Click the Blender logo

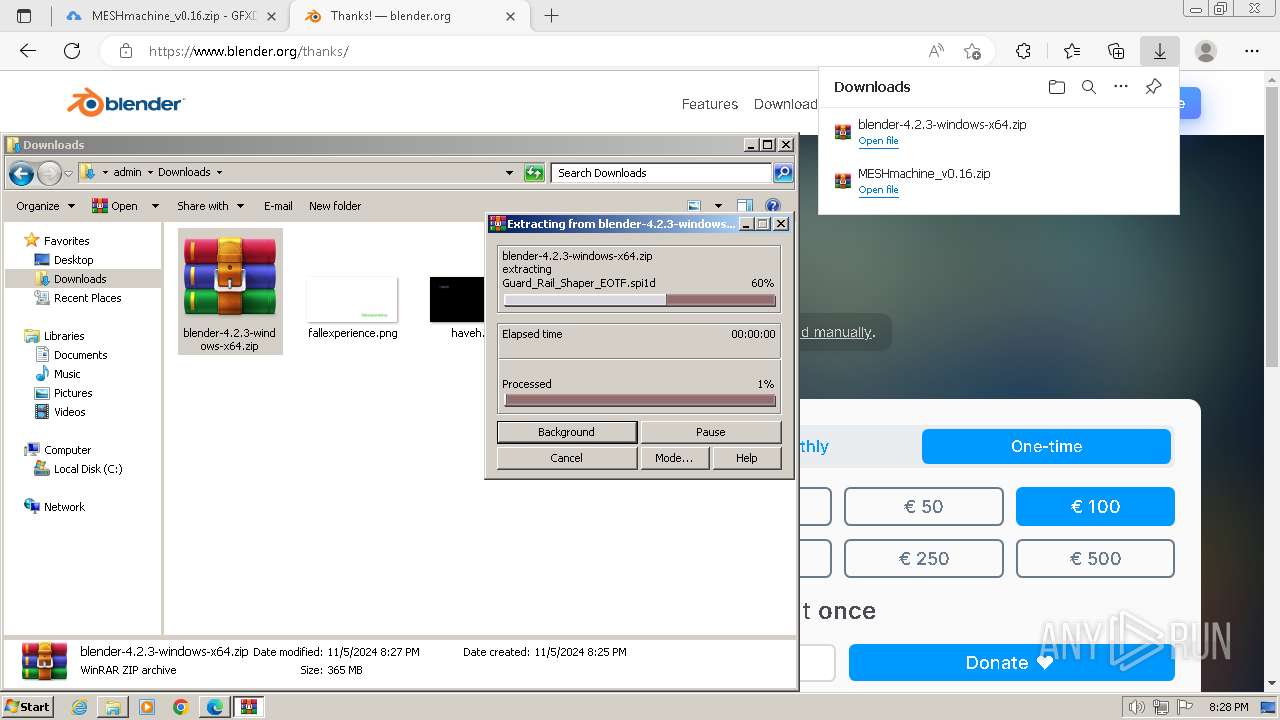point(125,103)
